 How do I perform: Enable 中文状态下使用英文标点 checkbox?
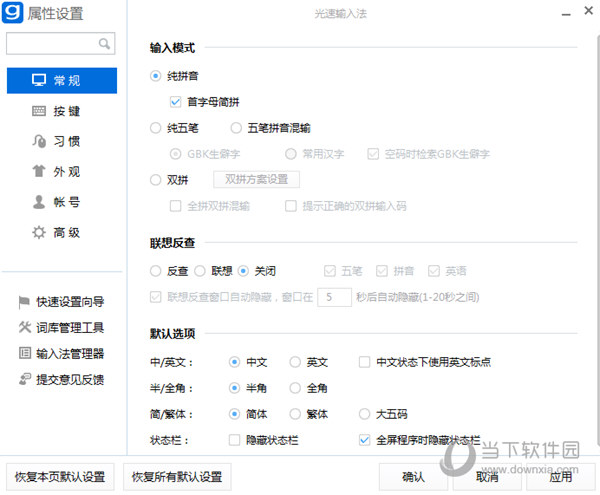pos(364,361)
